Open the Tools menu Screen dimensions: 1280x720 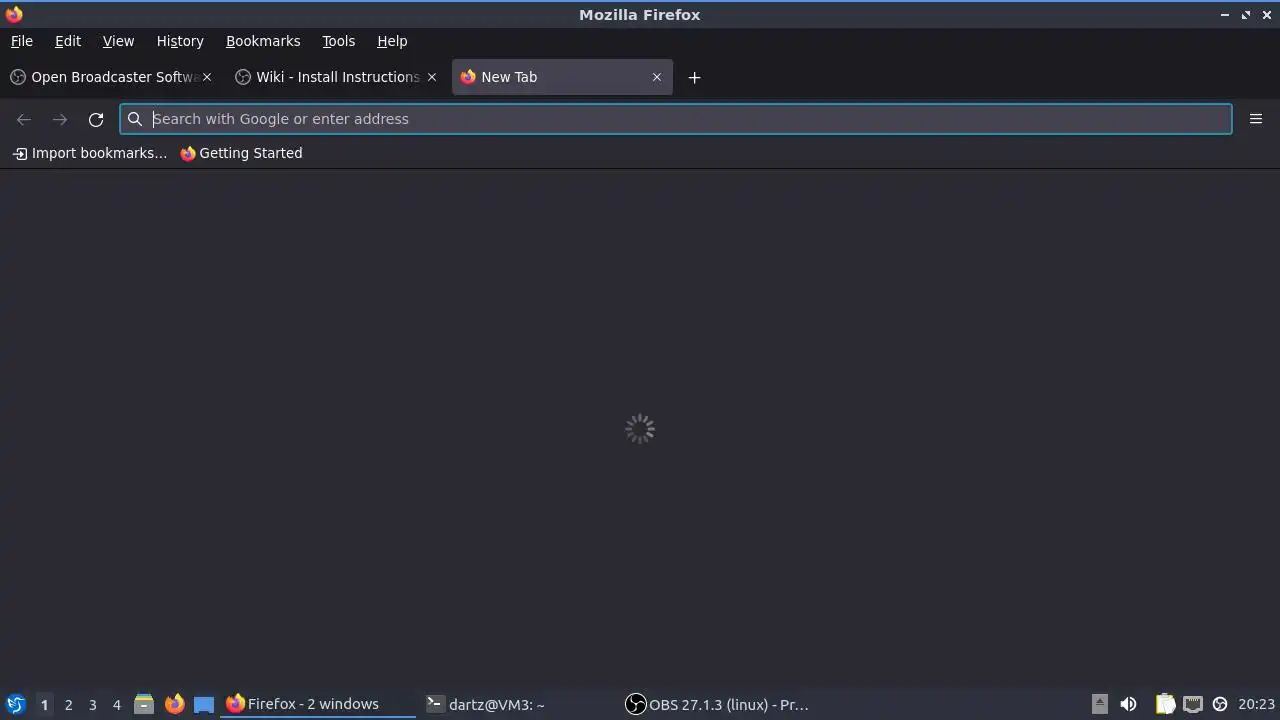(x=338, y=41)
